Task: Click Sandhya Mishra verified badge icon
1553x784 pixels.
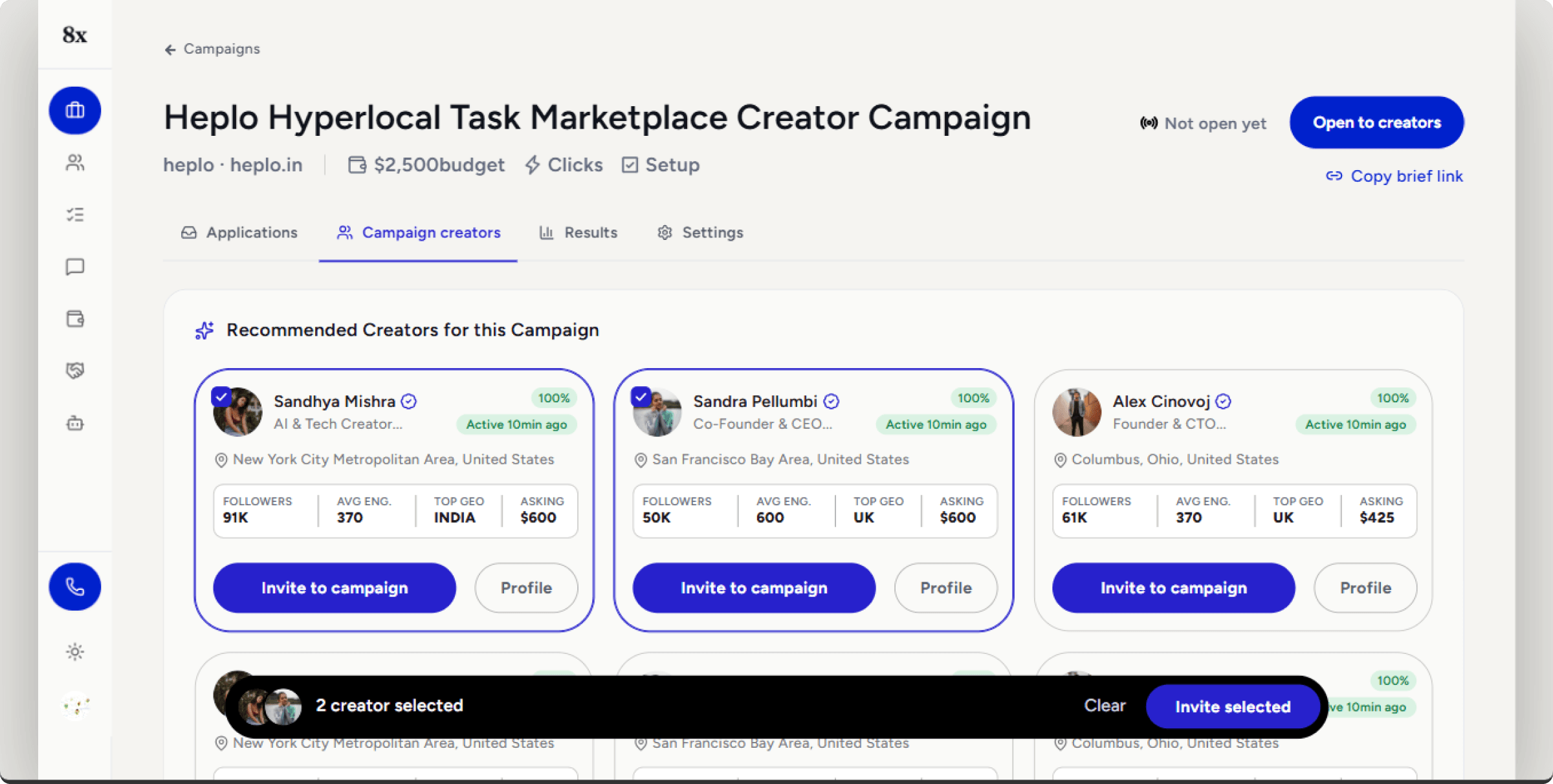Action: 408,402
